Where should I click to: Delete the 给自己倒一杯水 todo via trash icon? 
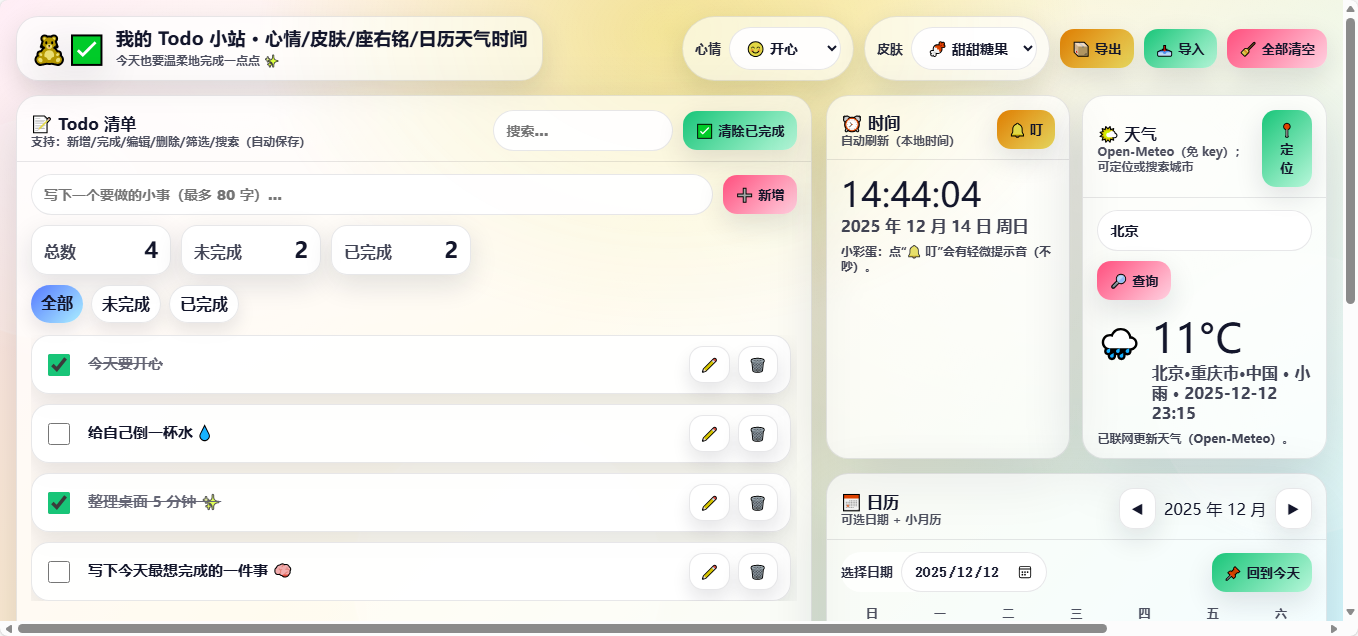tap(758, 434)
